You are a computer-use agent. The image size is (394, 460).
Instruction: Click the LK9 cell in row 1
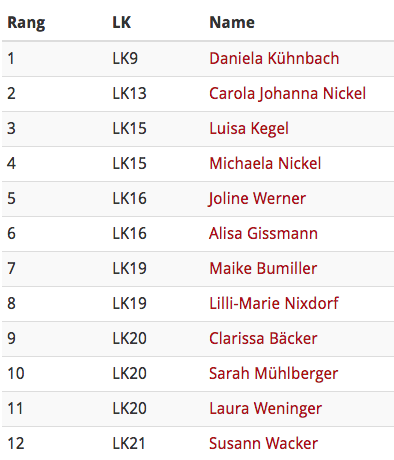point(125,58)
